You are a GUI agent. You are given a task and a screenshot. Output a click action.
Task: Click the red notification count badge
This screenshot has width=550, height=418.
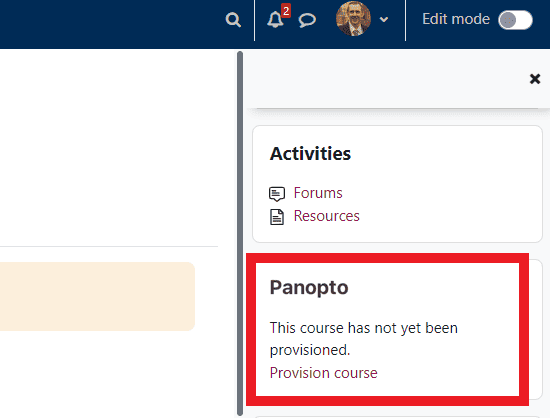[286, 11]
